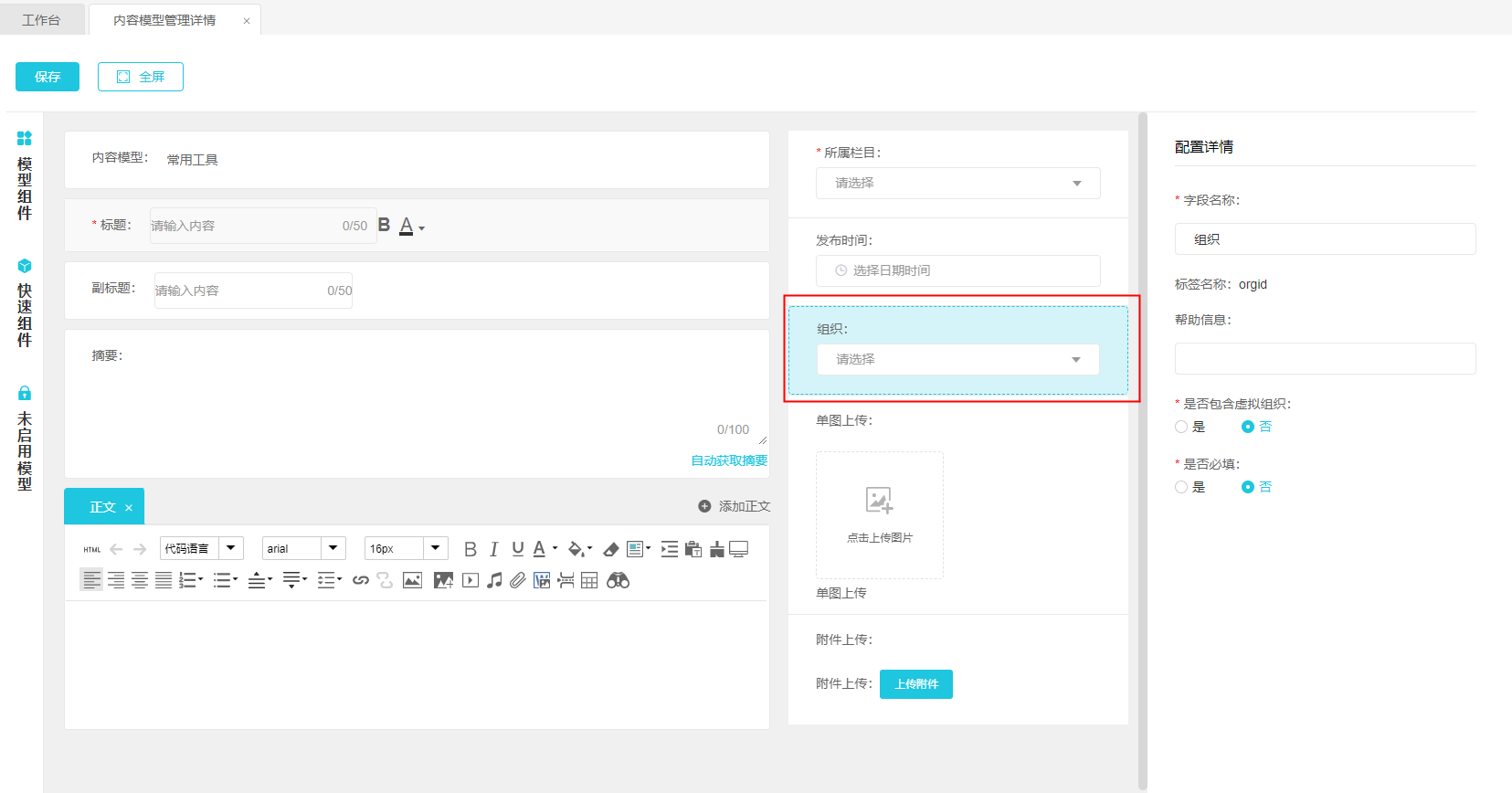Remove a hyperlink with the unlink icon
The image size is (1512, 793).
385,580
